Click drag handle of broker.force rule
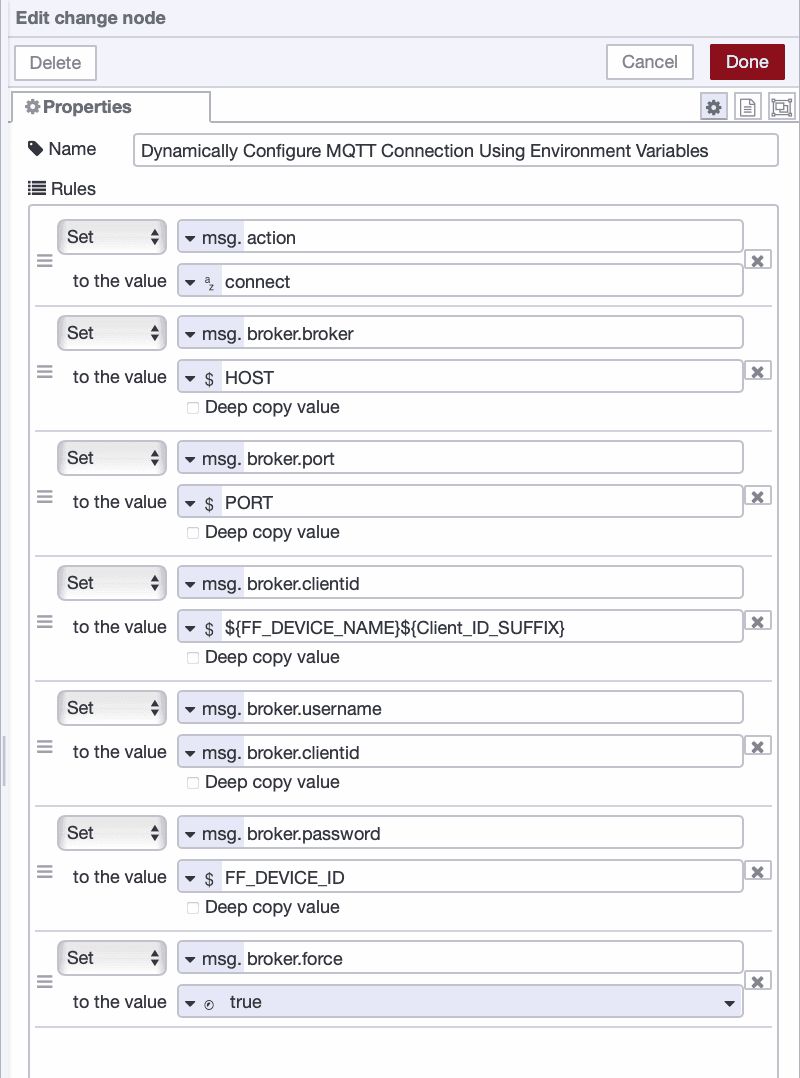Viewport: 800px width, 1078px height. pos(44,981)
